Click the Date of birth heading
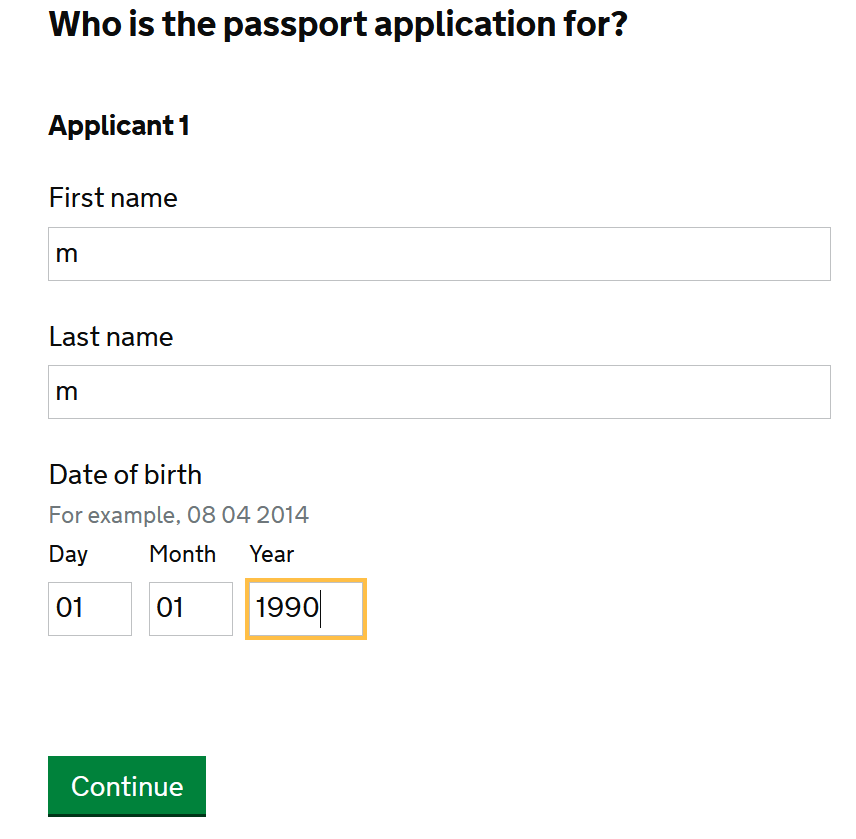This screenshot has height=839, width=856. click(x=125, y=475)
